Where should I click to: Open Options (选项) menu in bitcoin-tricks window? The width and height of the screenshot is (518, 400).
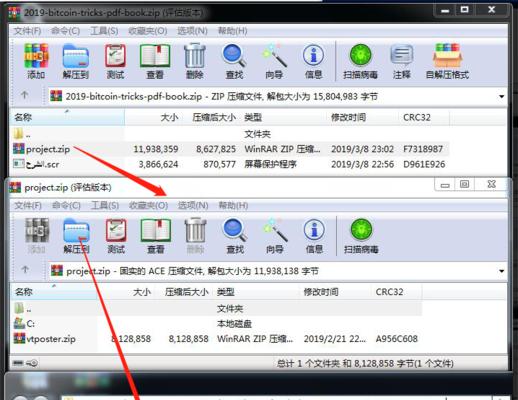coord(192,31)
